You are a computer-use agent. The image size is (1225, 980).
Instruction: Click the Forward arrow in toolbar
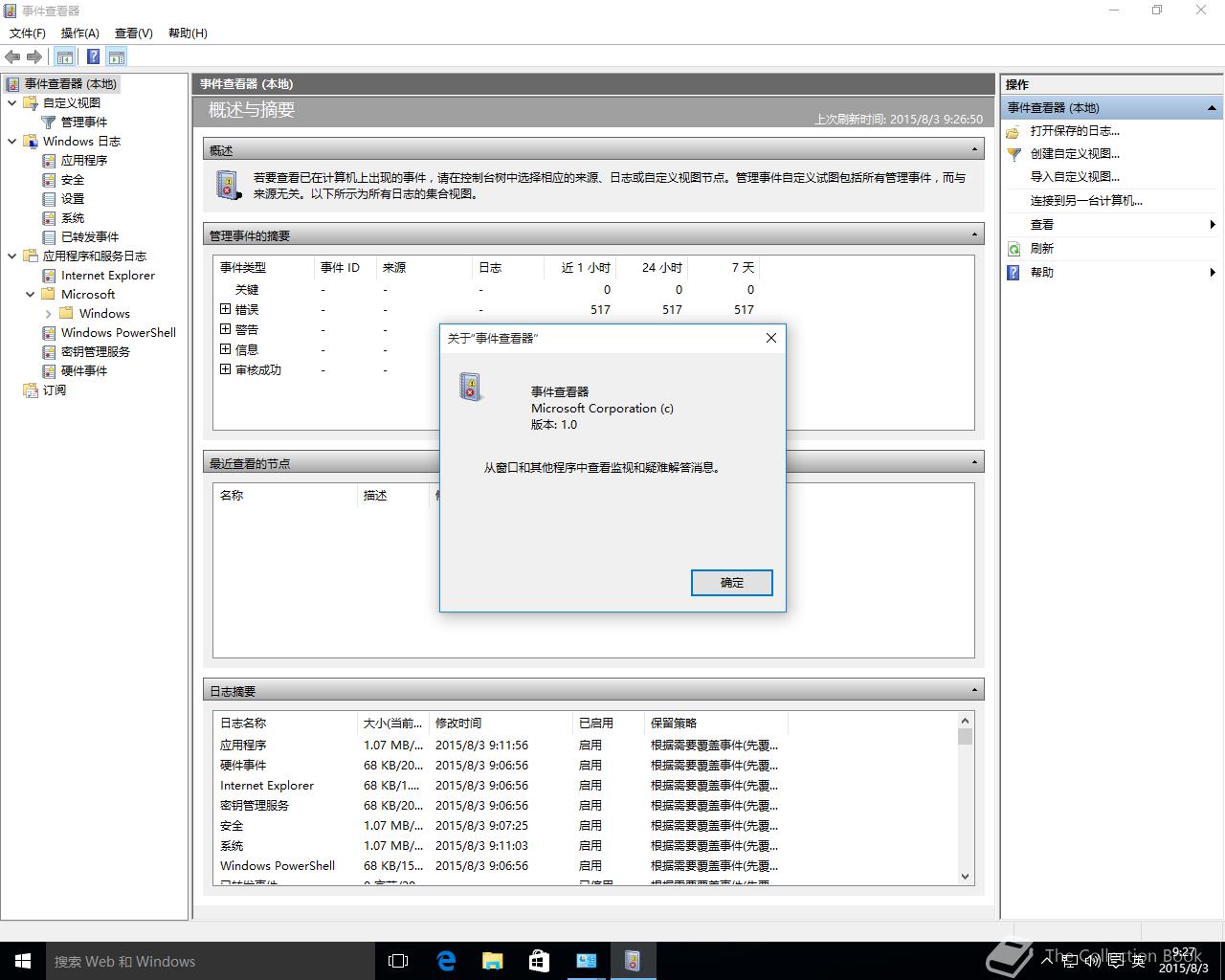click(34, 57)
